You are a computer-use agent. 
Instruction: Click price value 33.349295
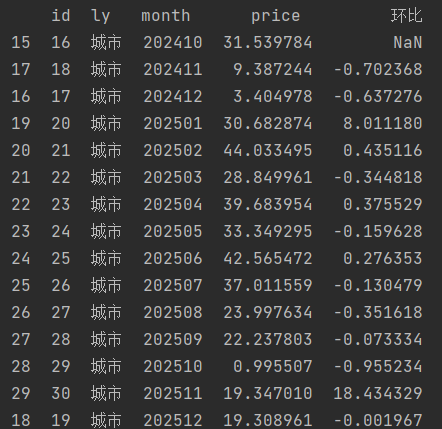pos(268,232)
